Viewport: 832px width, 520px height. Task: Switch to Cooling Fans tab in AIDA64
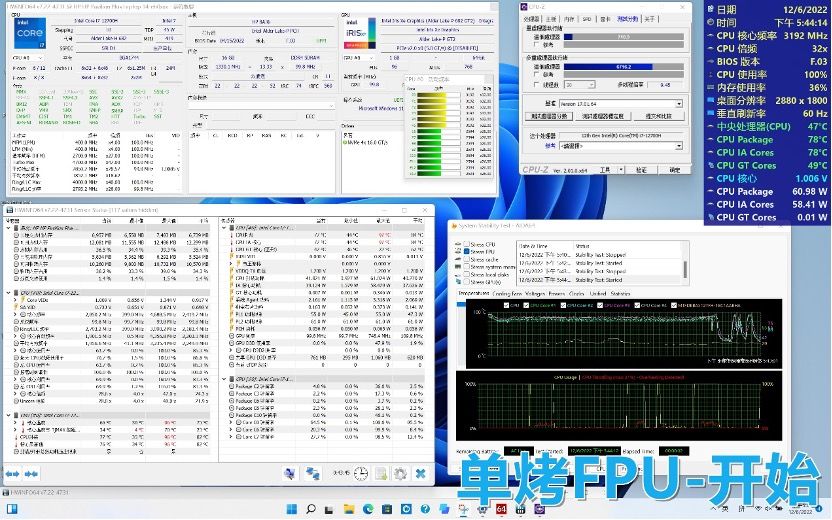[507, 293]
